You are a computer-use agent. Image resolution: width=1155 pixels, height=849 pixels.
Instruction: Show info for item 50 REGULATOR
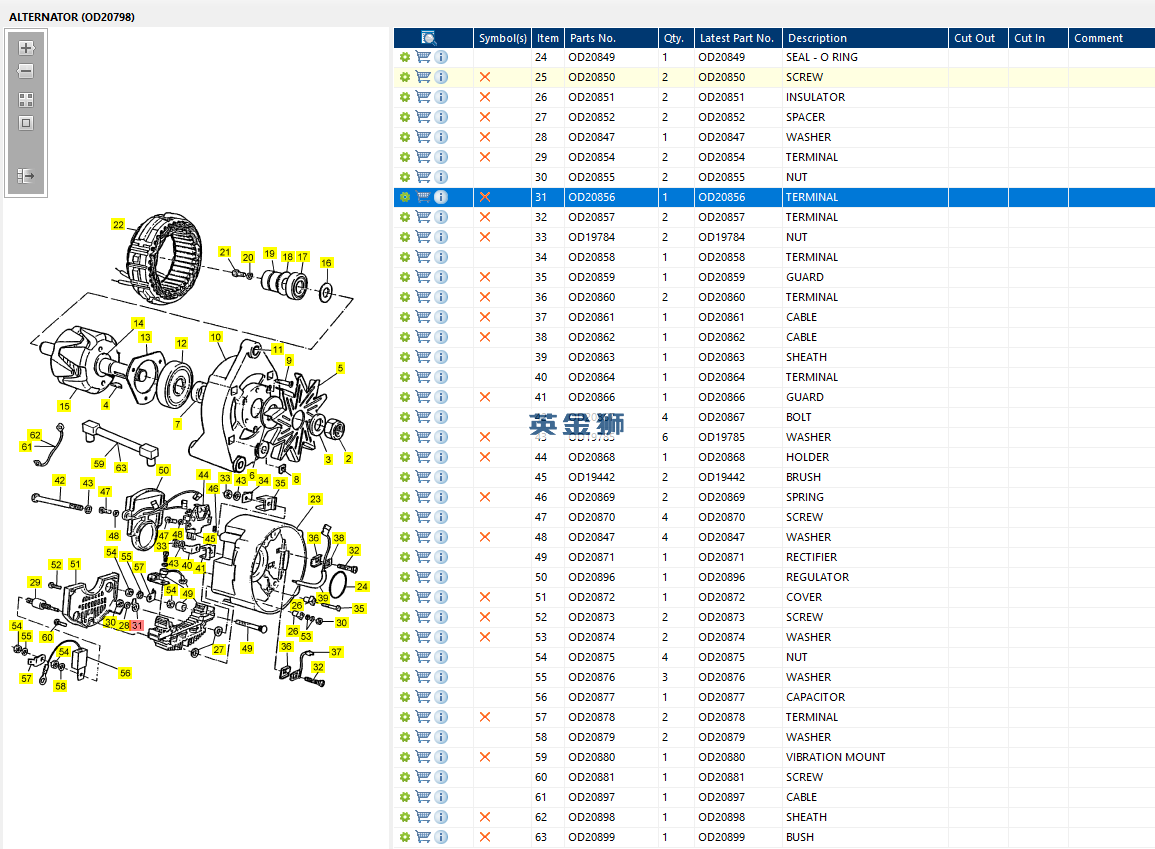click(x=441, y=577)
